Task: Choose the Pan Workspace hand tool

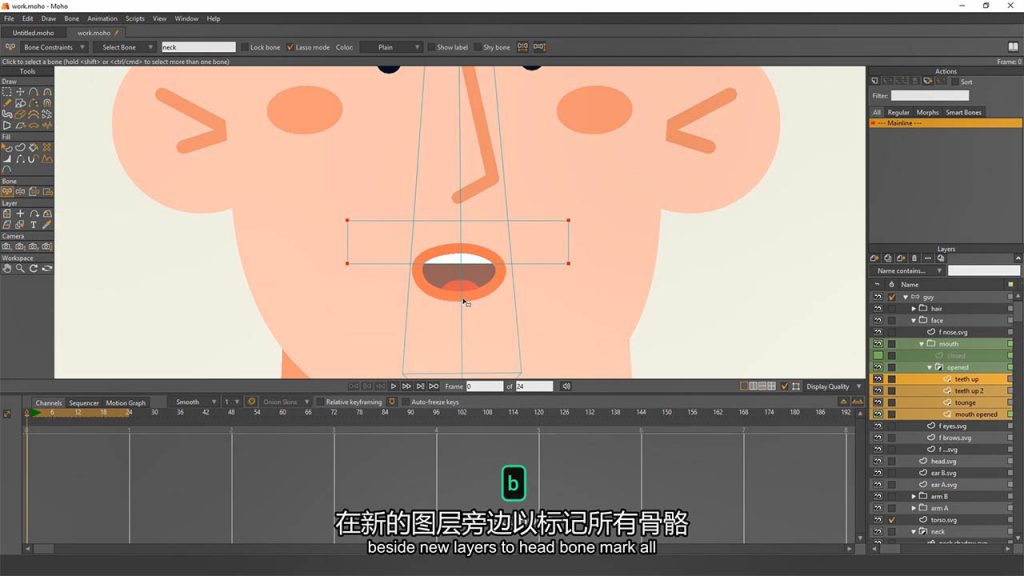Action: [x=7, y=268]
